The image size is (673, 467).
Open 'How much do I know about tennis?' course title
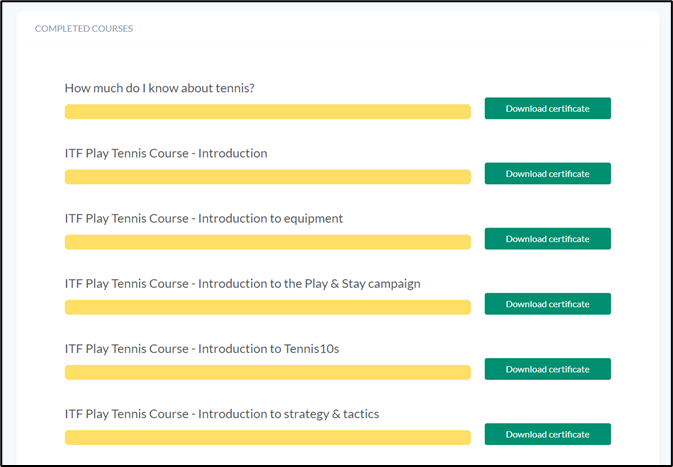pyautogui.click(x=160, y=88)
